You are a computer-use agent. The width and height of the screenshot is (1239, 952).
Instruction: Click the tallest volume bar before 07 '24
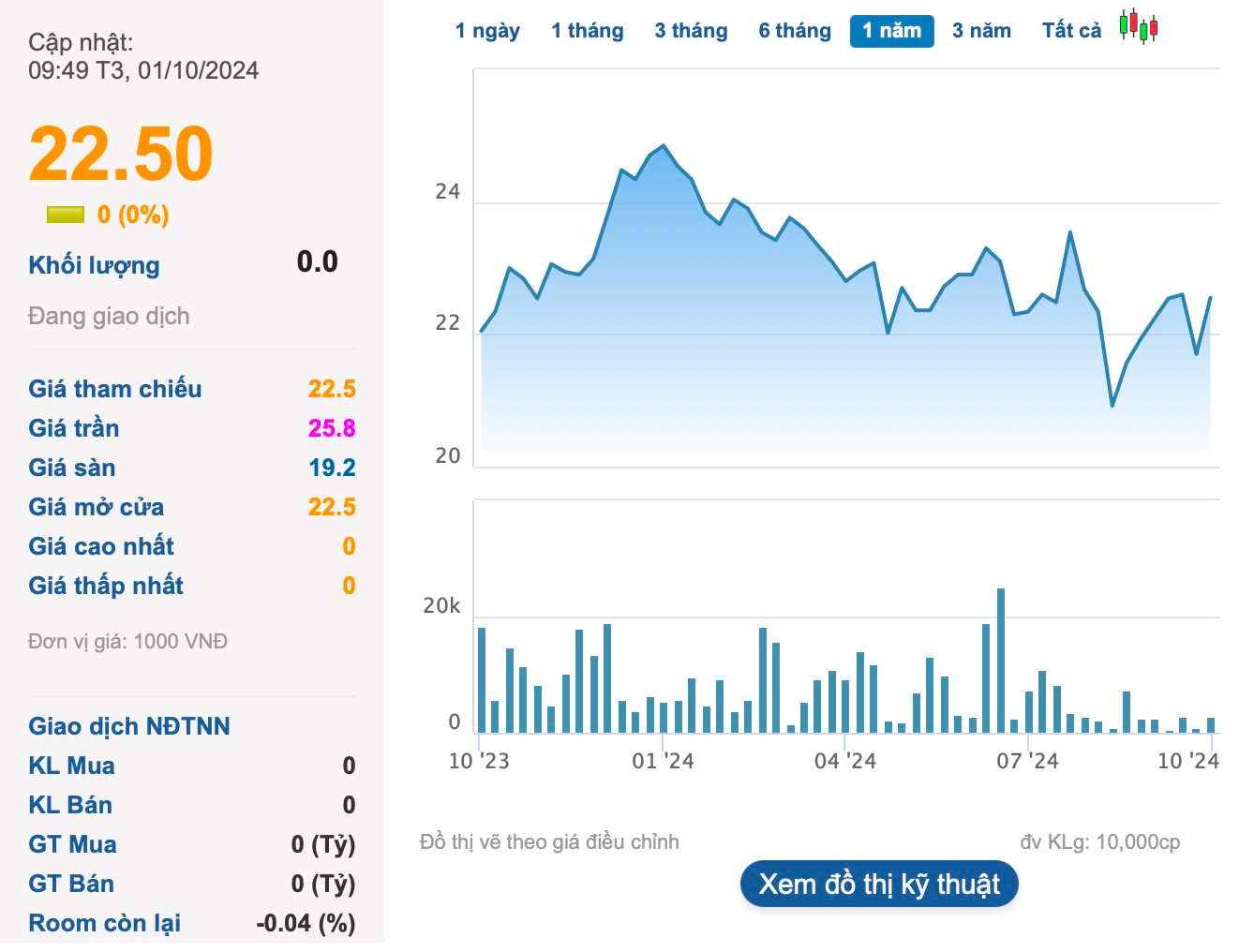pyautogui.click(x=1001, y=661)
